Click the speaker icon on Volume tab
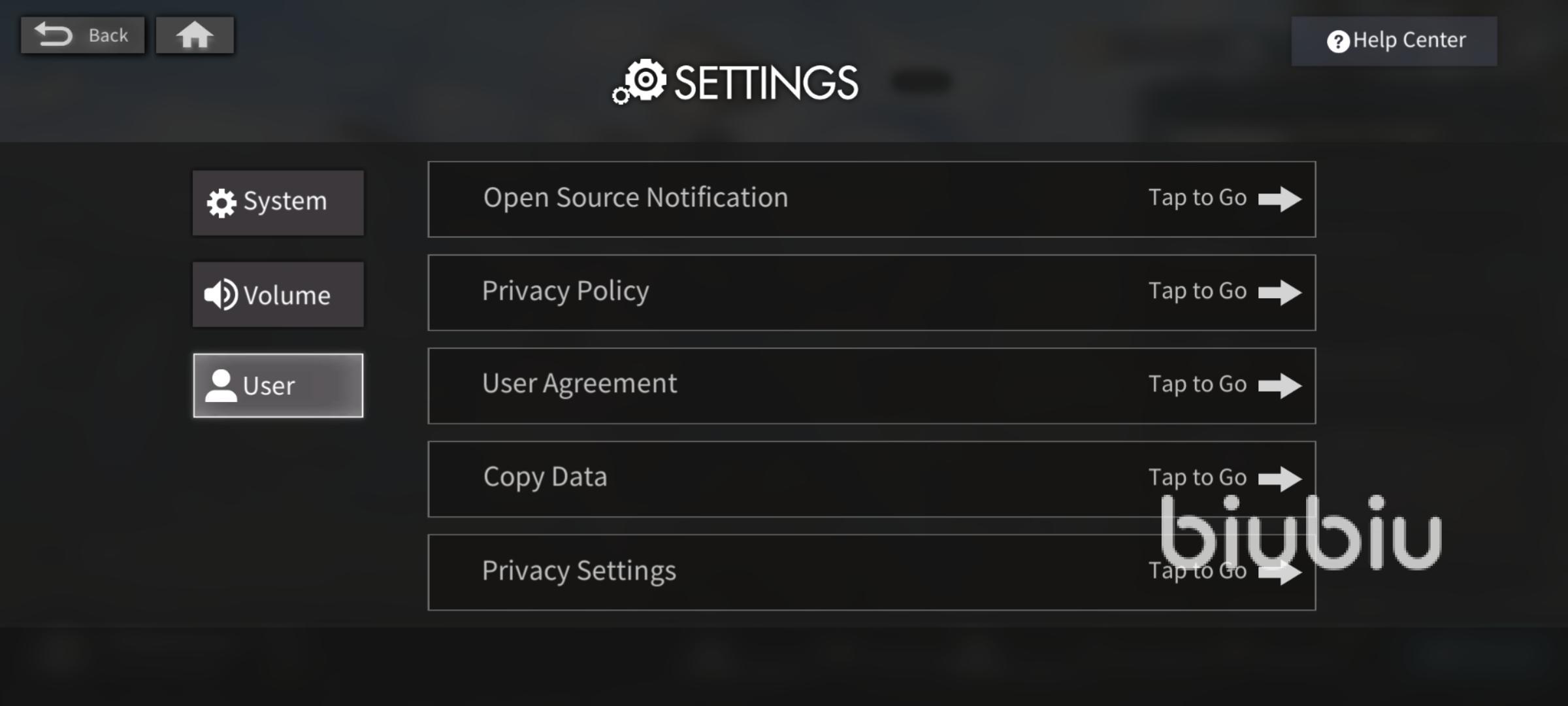This screenshot has width=1568, height=706. (x=221, y=295)
